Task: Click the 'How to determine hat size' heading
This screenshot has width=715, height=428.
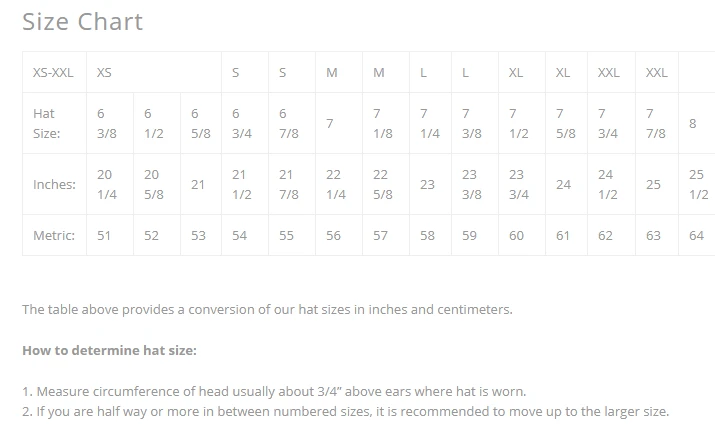Action: [110, 351]
